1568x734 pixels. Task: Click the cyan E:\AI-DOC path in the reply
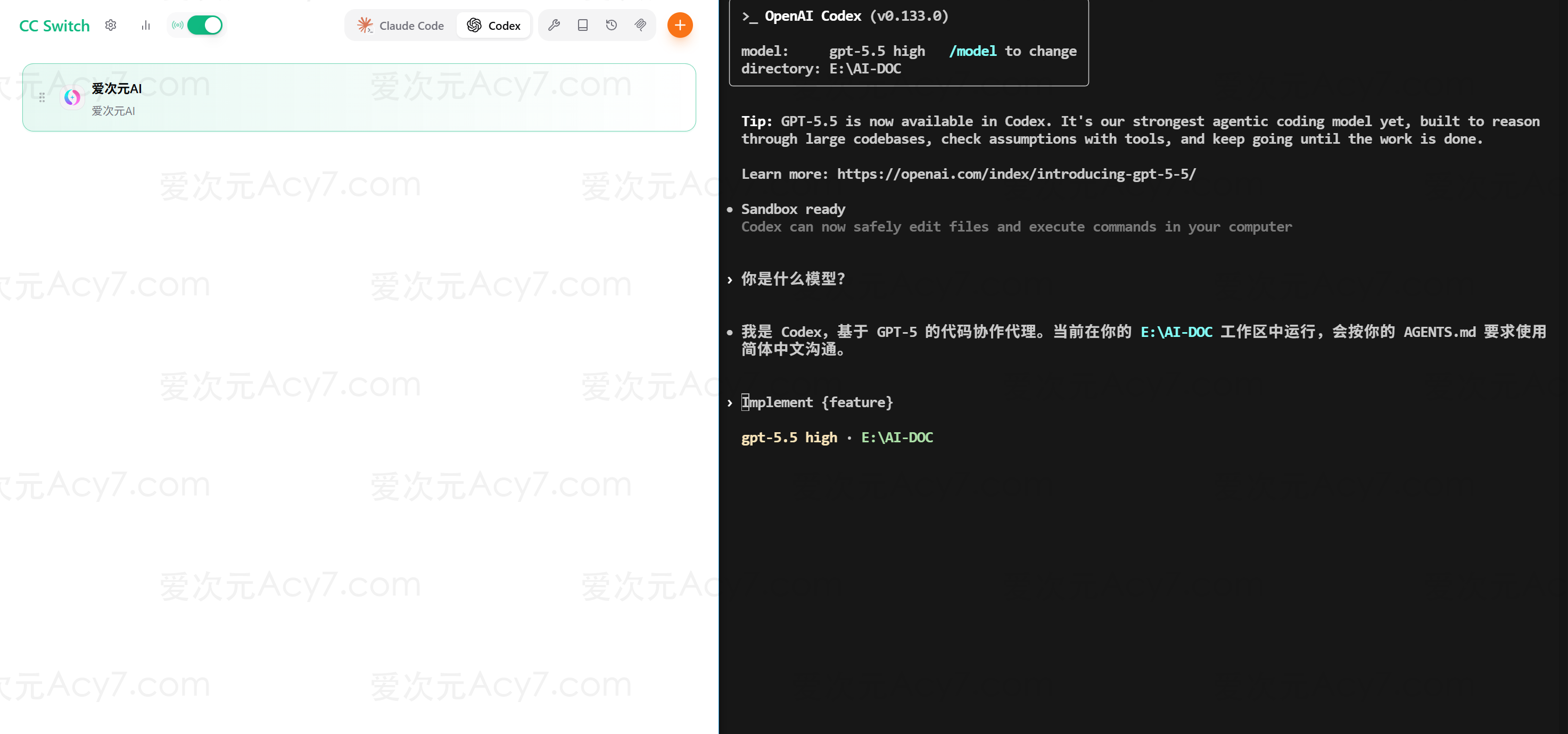tap(1176, 332)
